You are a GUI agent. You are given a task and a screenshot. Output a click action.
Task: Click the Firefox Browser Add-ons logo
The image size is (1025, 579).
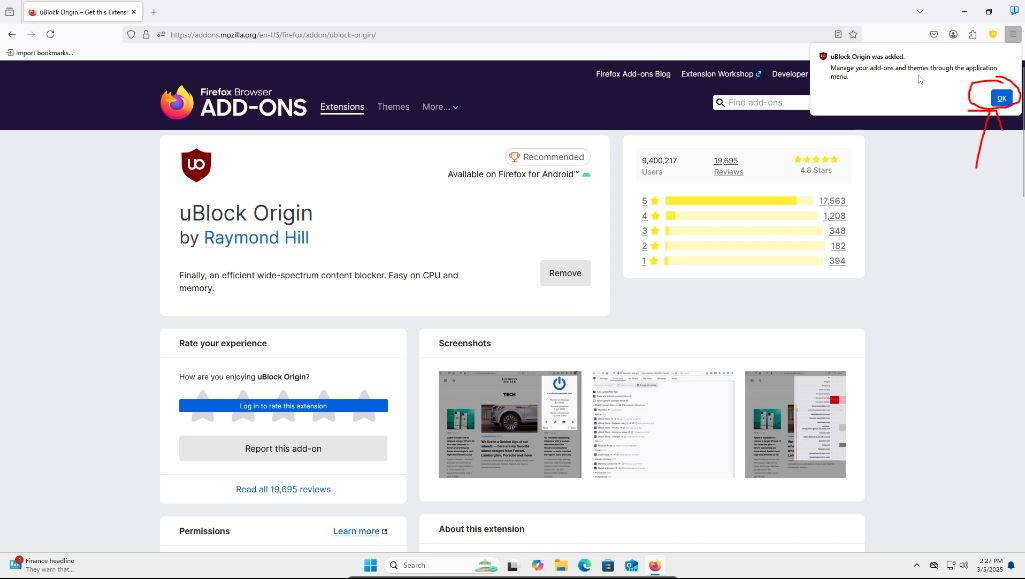coord(233,103)
